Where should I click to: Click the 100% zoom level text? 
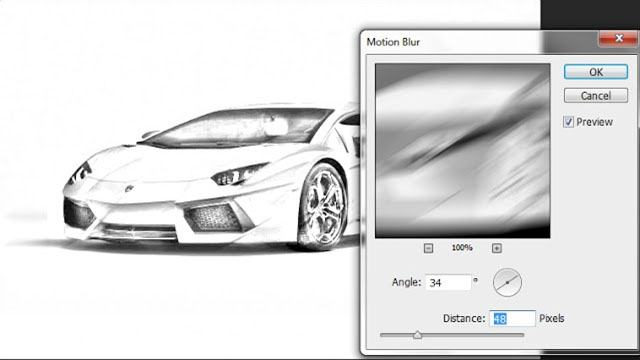coord(462,248)
